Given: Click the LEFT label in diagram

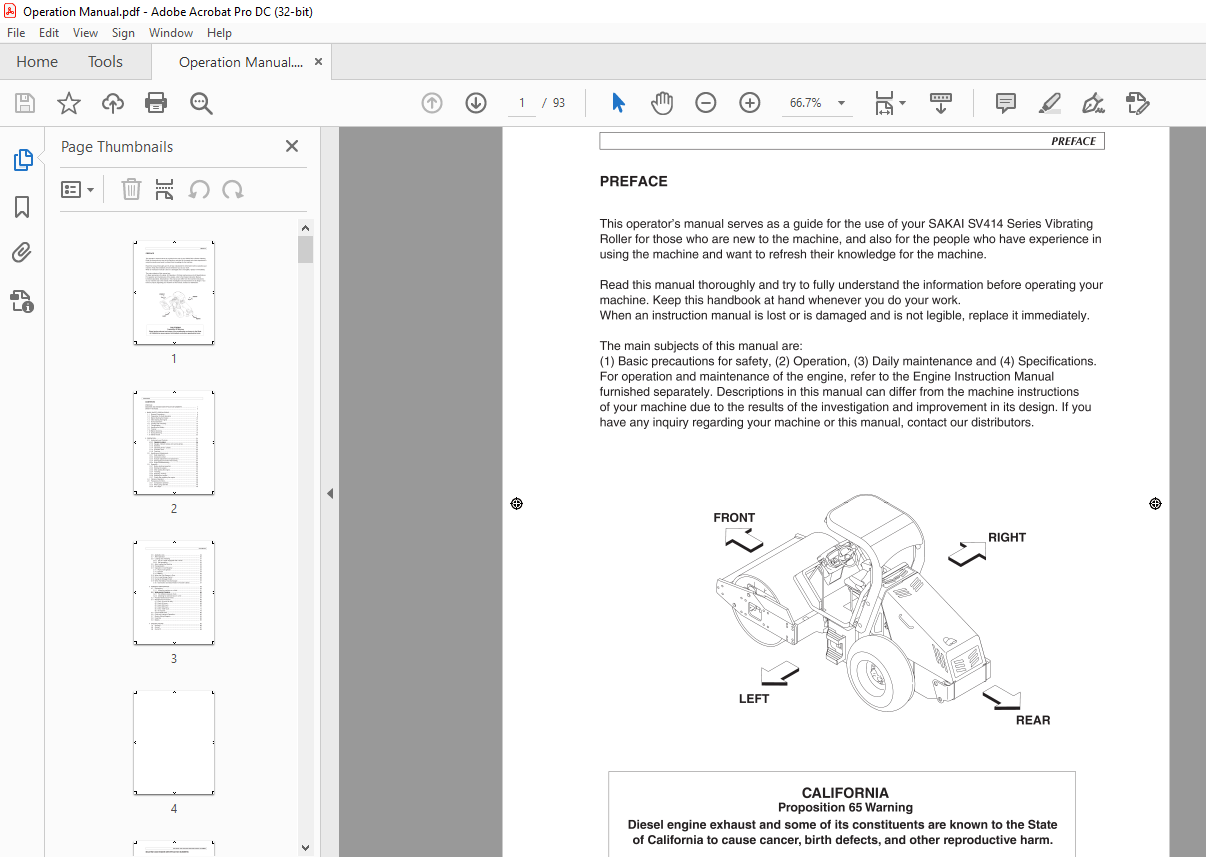Looking at the screenshot, I should (x=754, y=699).
